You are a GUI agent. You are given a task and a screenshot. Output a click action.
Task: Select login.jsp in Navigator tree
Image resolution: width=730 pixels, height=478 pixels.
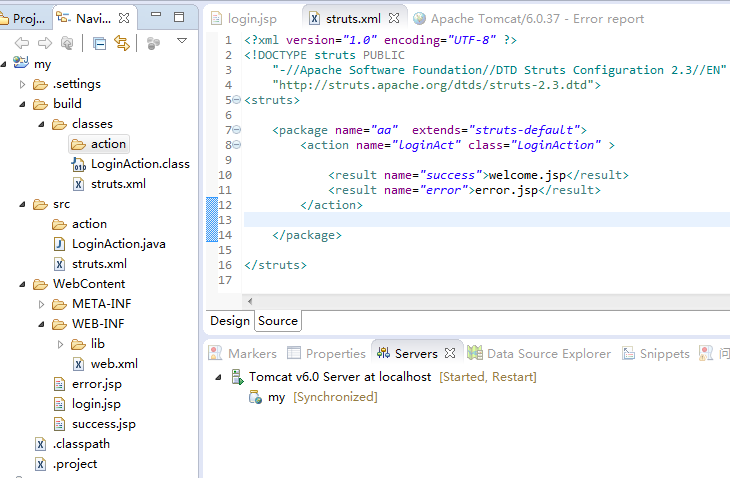(87, 404)
